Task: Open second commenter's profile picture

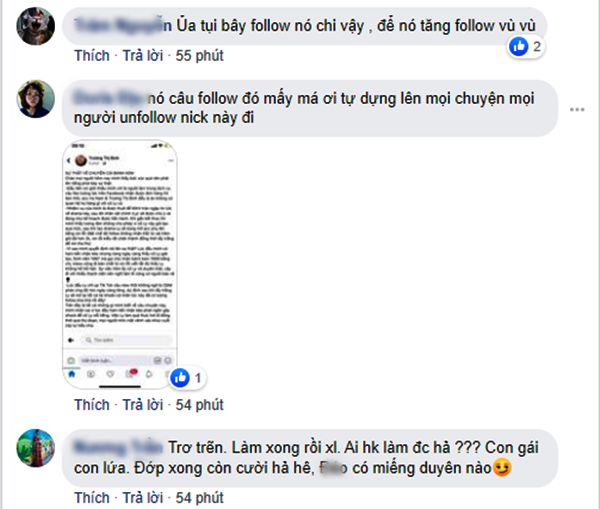Action: (35, 99)
